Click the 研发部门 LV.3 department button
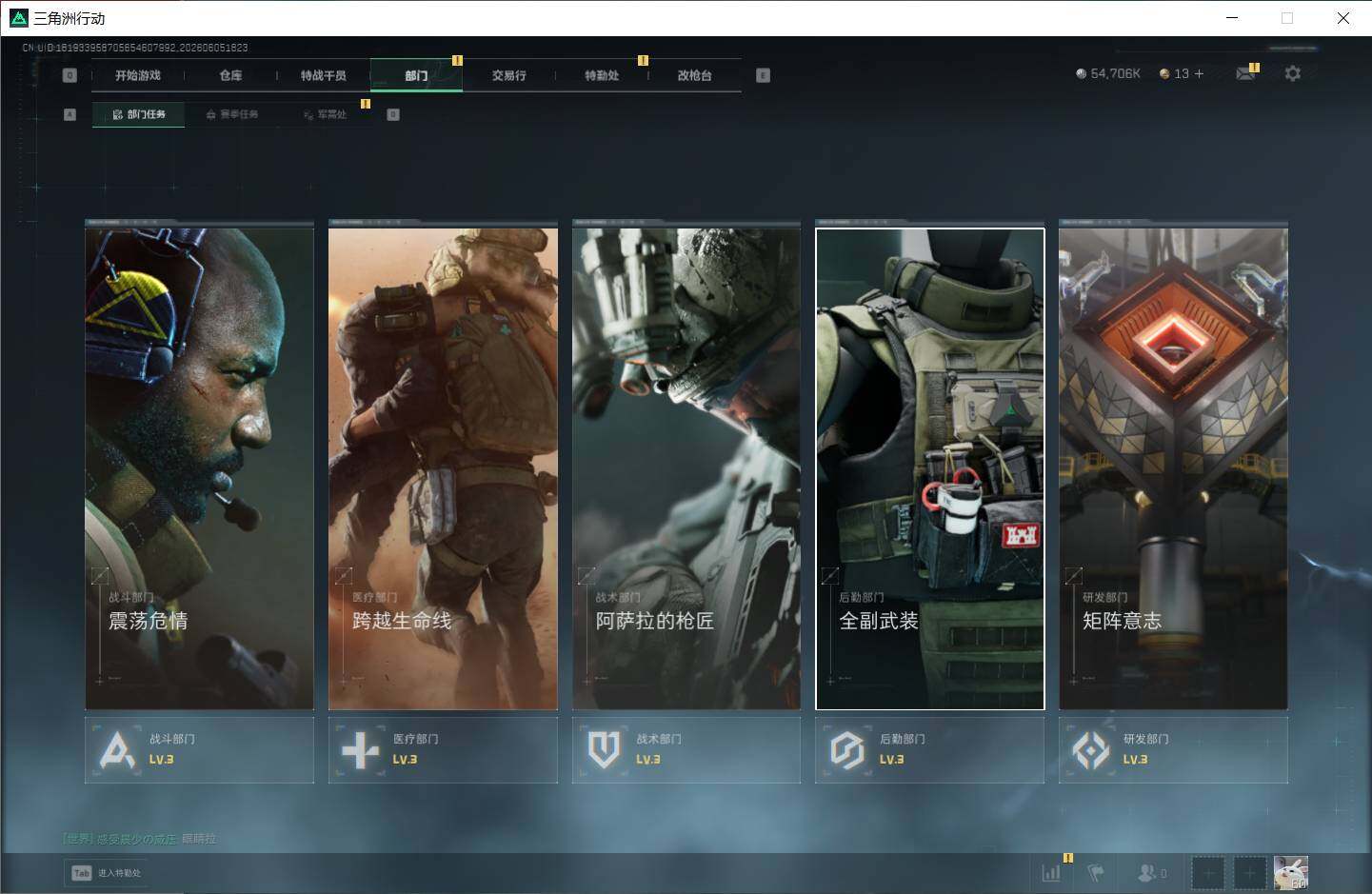Image resolution: width=1372 pixels, height=894 pixels. point(1173,750)
